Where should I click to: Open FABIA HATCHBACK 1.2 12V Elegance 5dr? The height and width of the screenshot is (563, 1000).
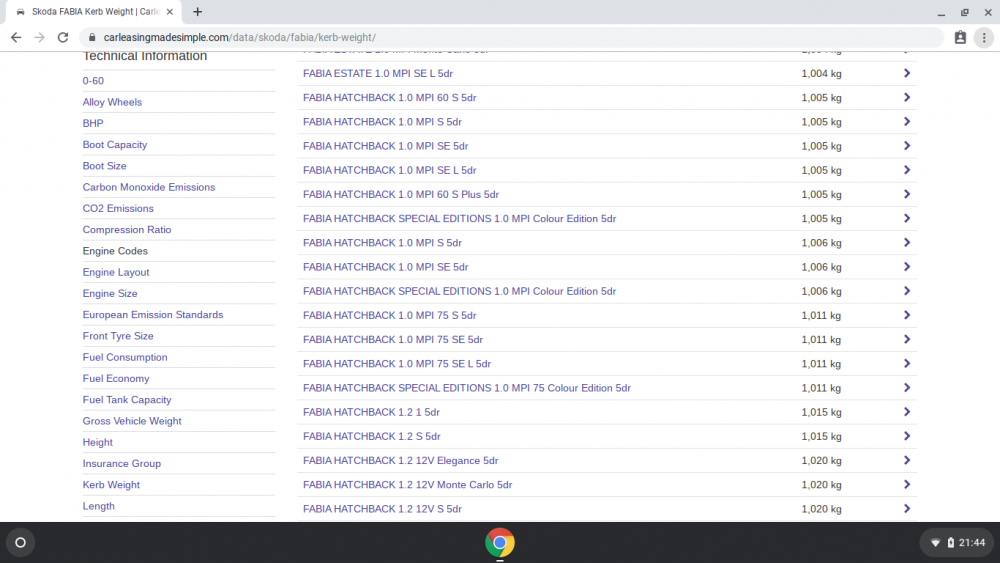tap(401, 461)
